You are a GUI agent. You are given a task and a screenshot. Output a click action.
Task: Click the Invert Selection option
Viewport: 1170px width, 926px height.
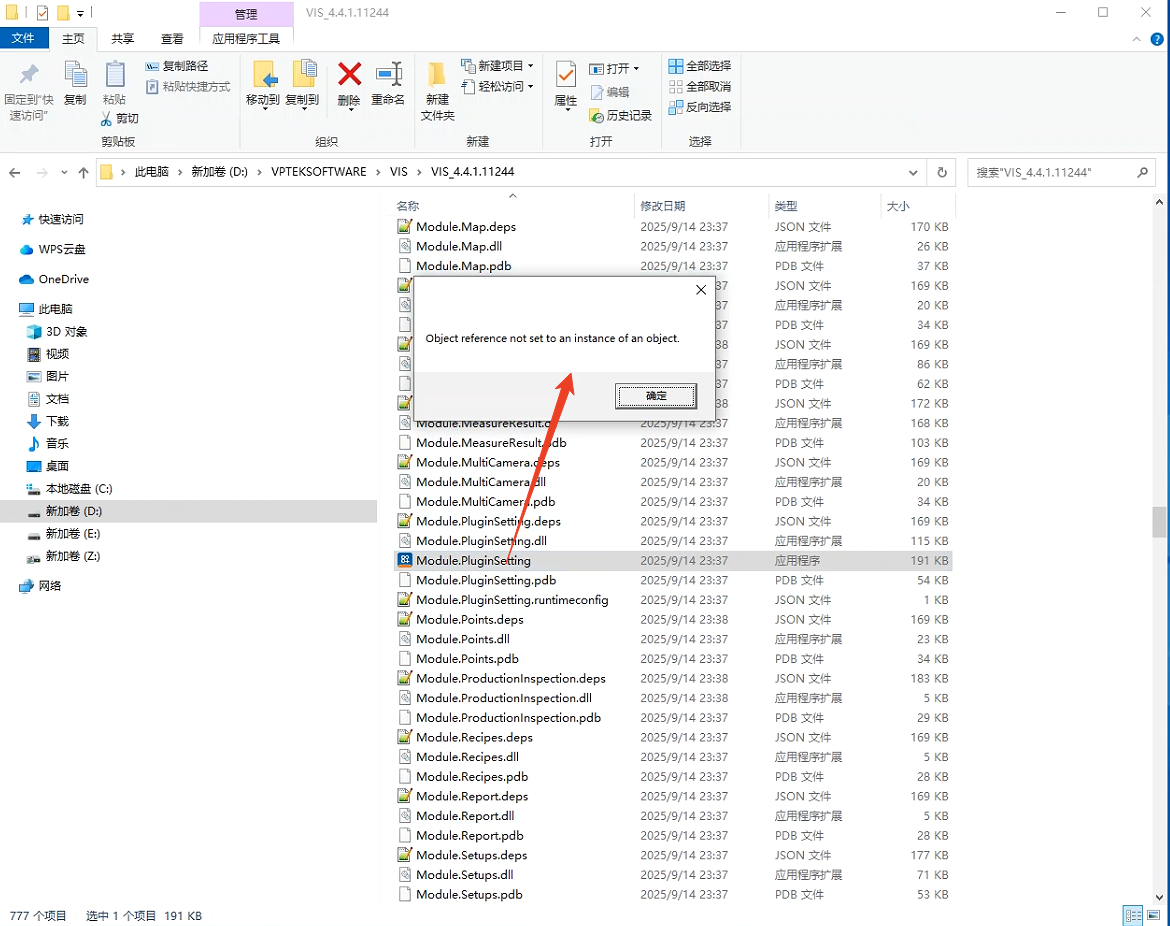(699, 107)
